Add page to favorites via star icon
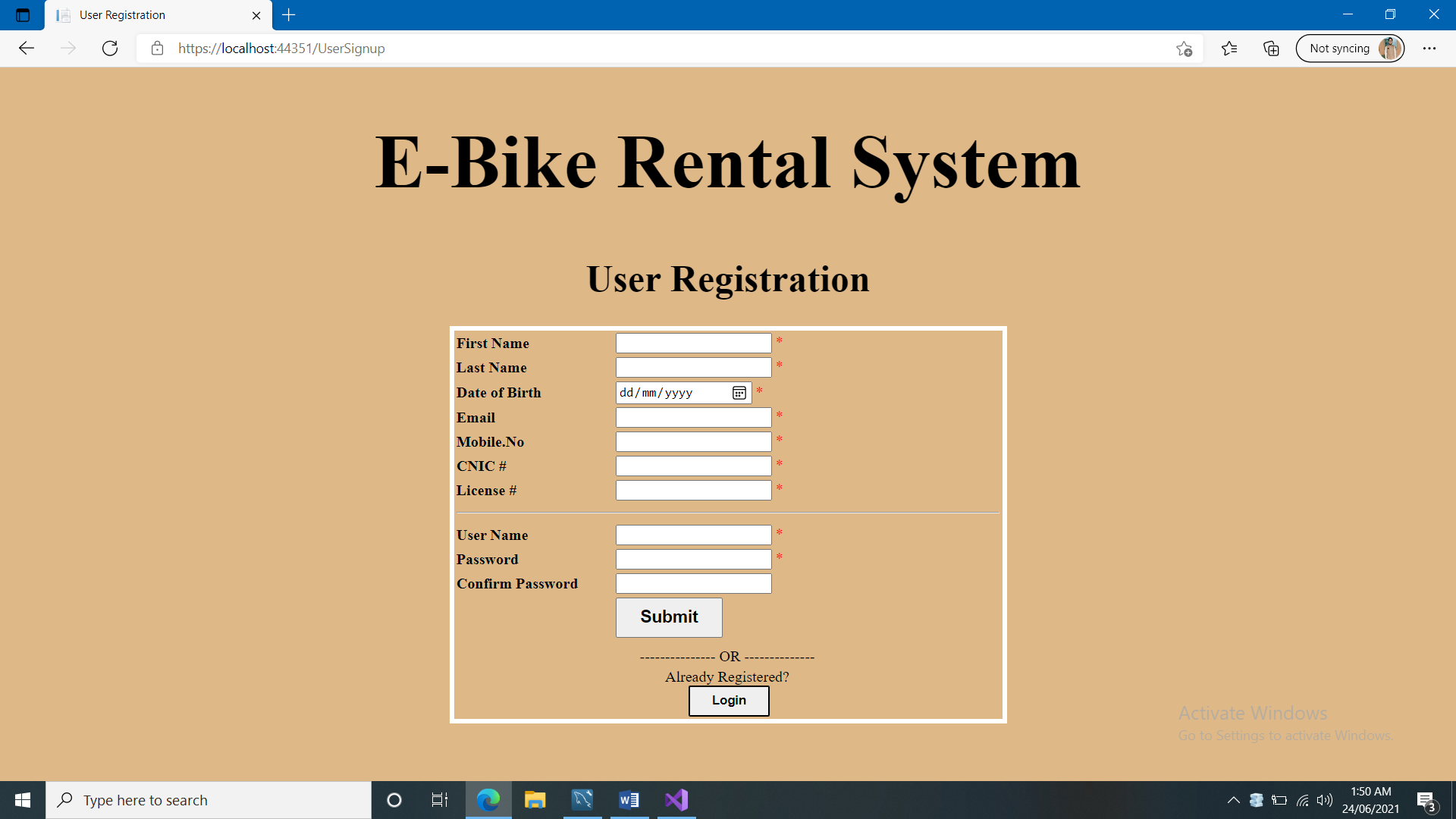Screen dimensions: 1456x819 [1184, 48]
